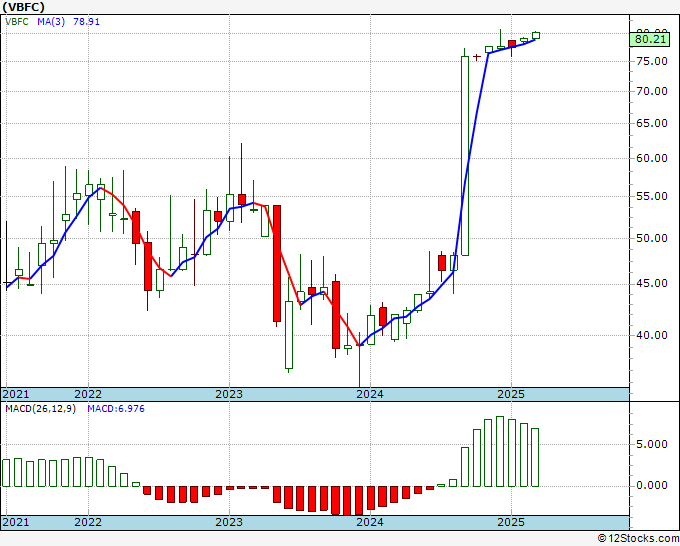Click the 50.00 price axis label

tap(652, 238)
